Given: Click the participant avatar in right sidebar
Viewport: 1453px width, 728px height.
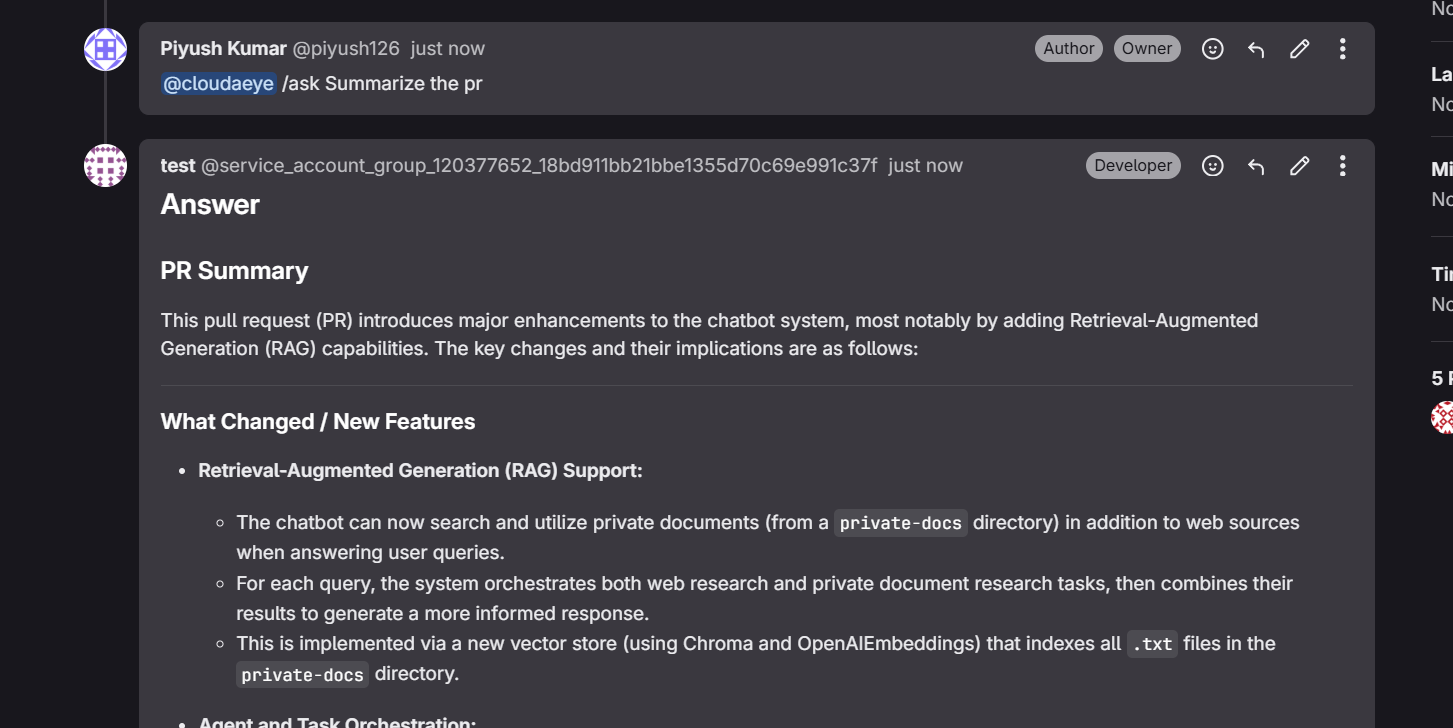Looking at the screenshot, I should (x=1443, y=417).
